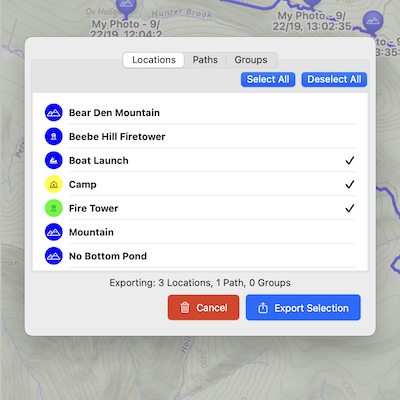The image size is (400, 400).
Task: Uncheck the Fire Tower checkmark
Action: (350, 208)
